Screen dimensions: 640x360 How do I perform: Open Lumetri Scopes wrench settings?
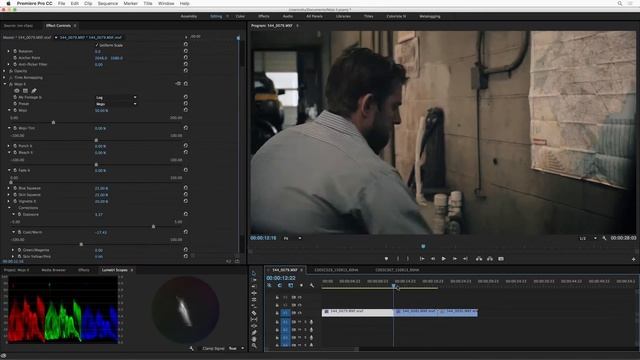coord(191,348)
